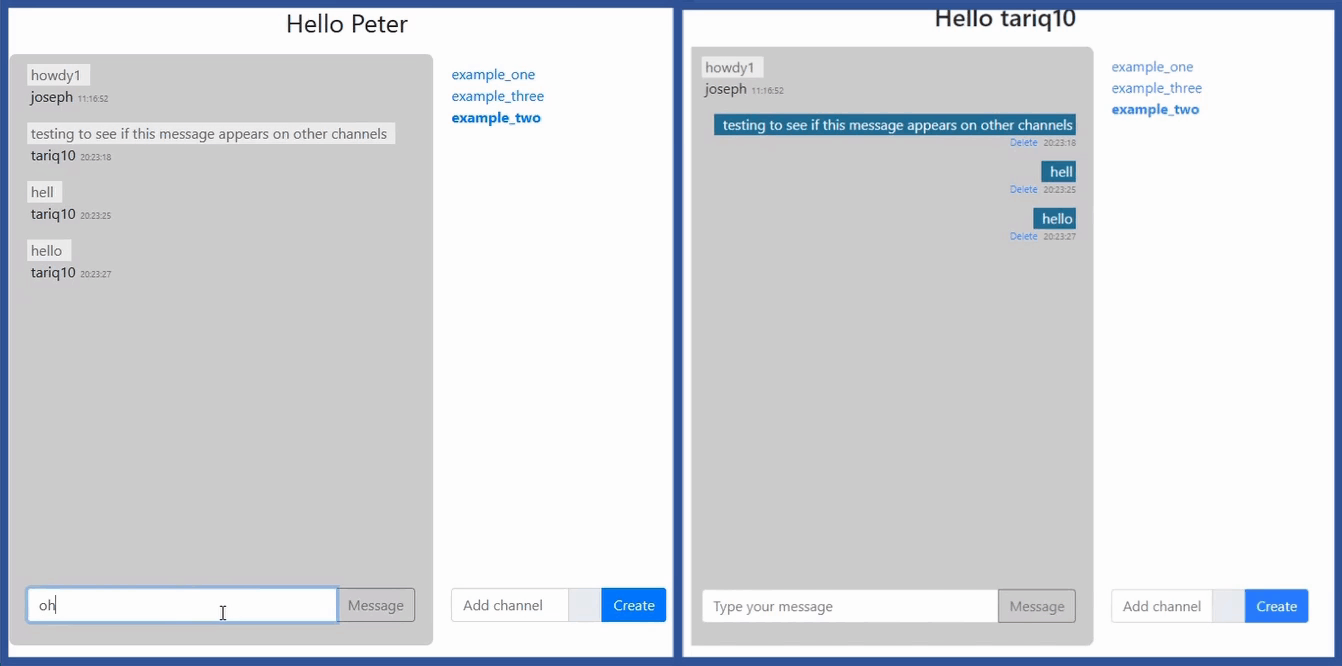Focus Add channel field in Peter's window
The height and width of the screenshot is (666, 1342).
[x=509, y=605]
